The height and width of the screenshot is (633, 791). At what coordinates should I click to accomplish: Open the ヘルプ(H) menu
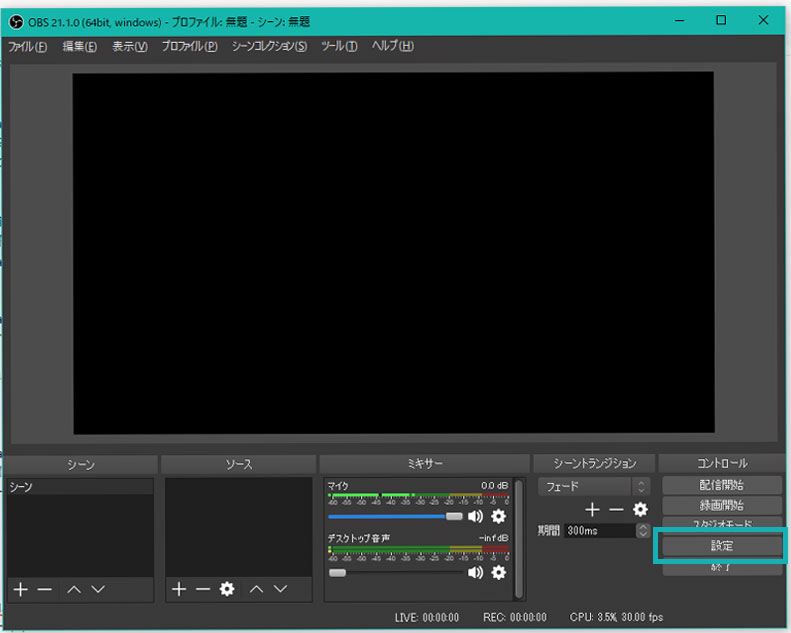click(392, 47)
